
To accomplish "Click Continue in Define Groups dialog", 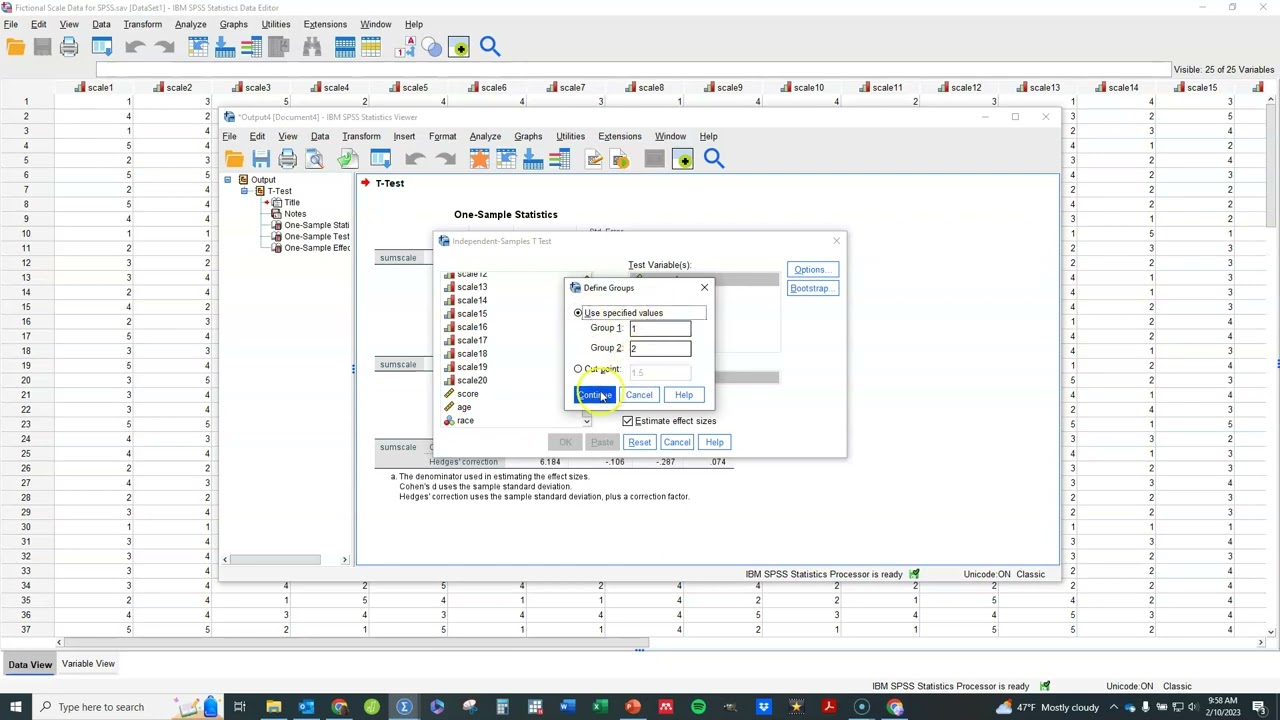I will pyautogui.click(x=594, y=395).
